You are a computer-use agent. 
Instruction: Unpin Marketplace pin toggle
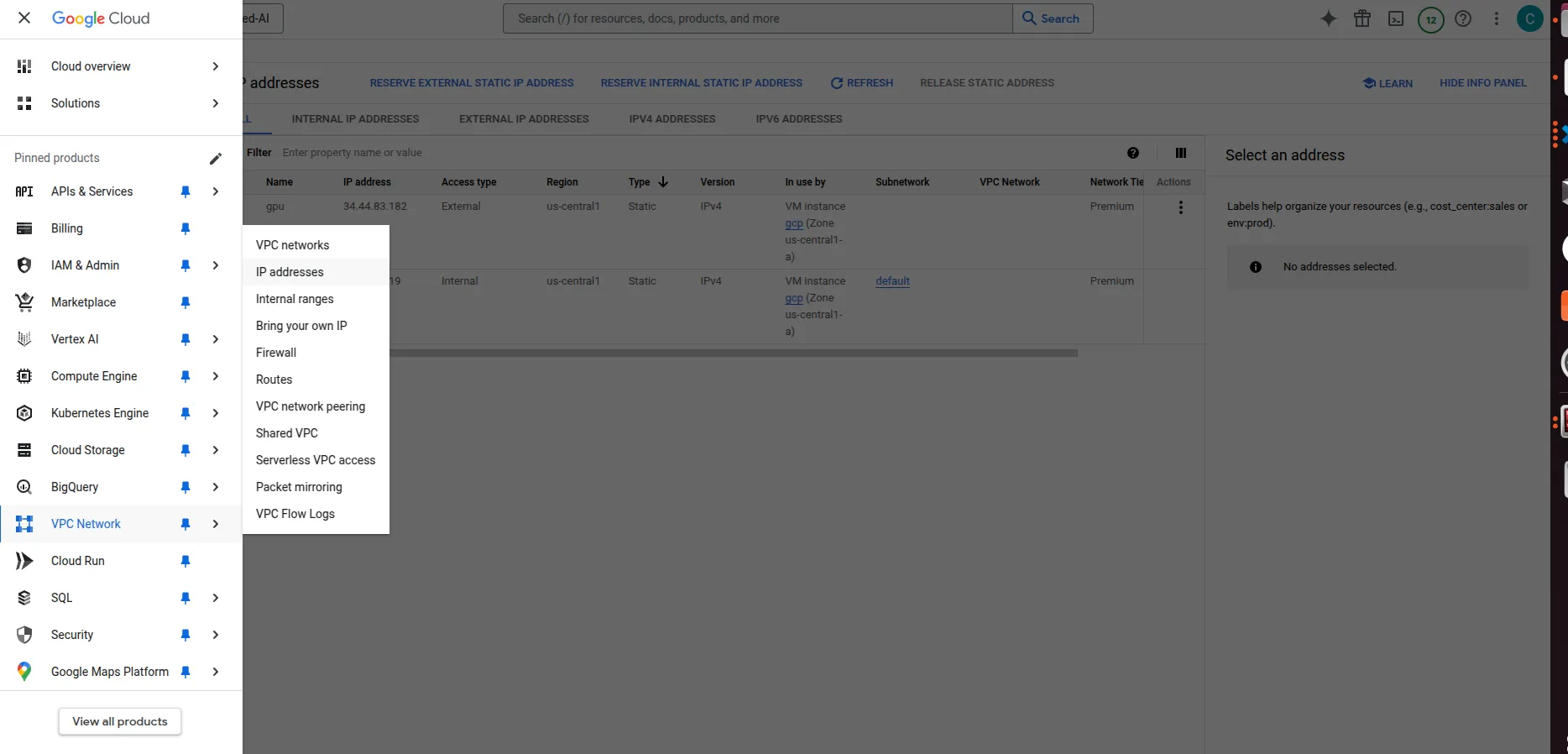[x=186, y=302]
